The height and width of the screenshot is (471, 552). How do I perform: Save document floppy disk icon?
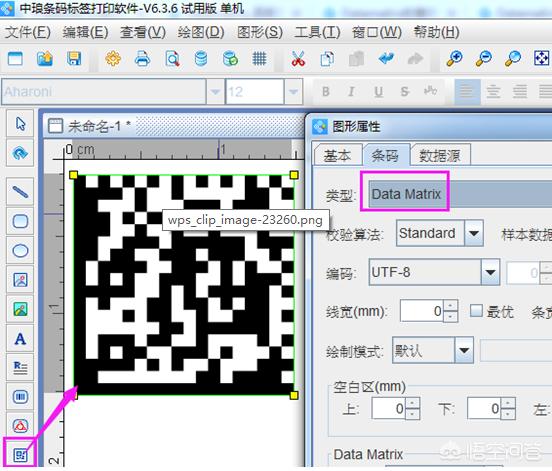click(x=74, y=58)
